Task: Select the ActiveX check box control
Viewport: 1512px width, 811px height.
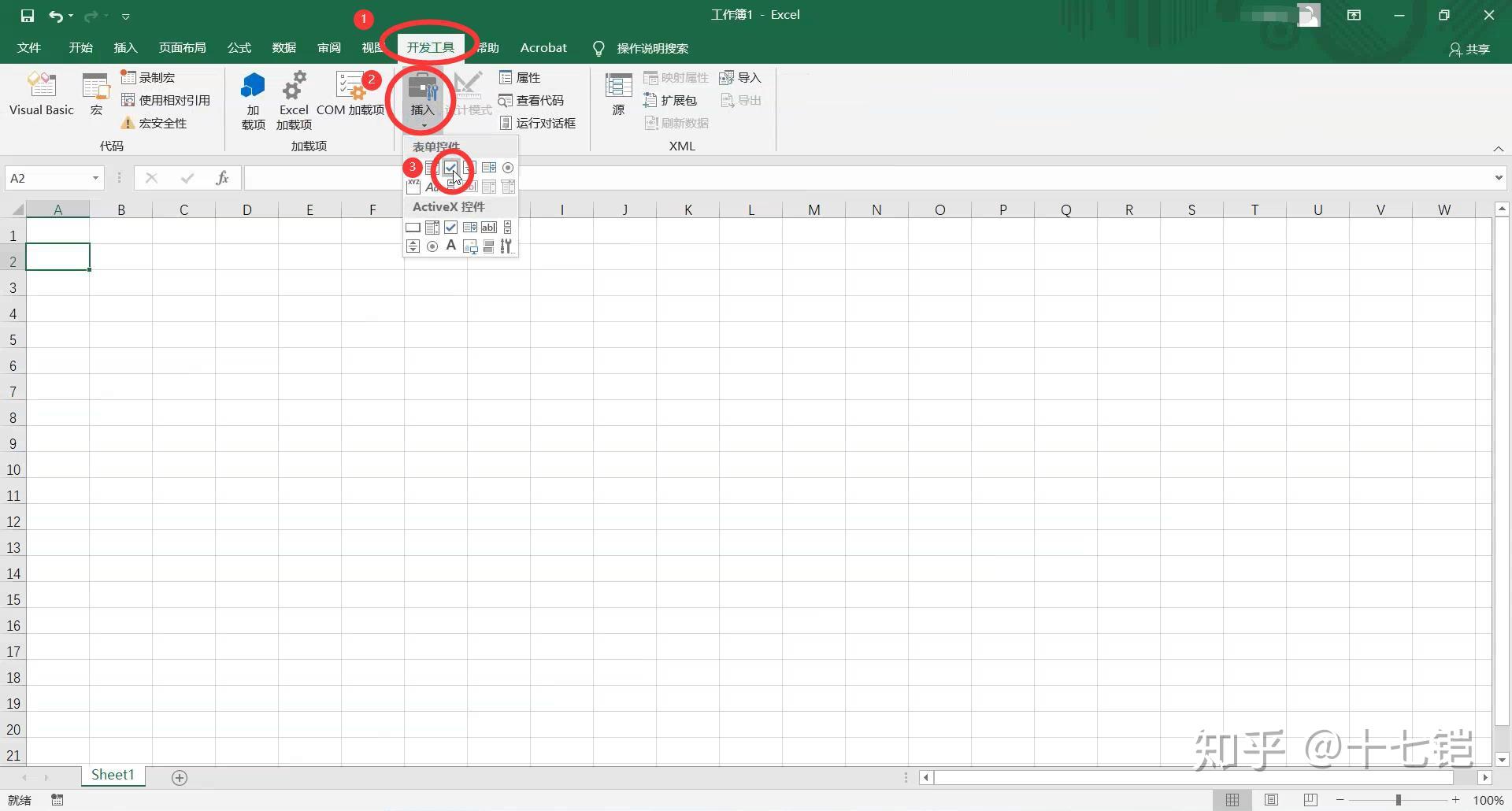Action: 450,227
